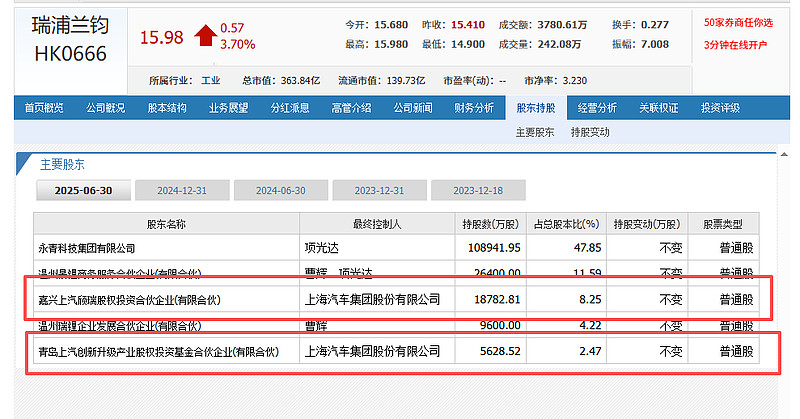Click the 流通市值 139.73亿 value

406,81
